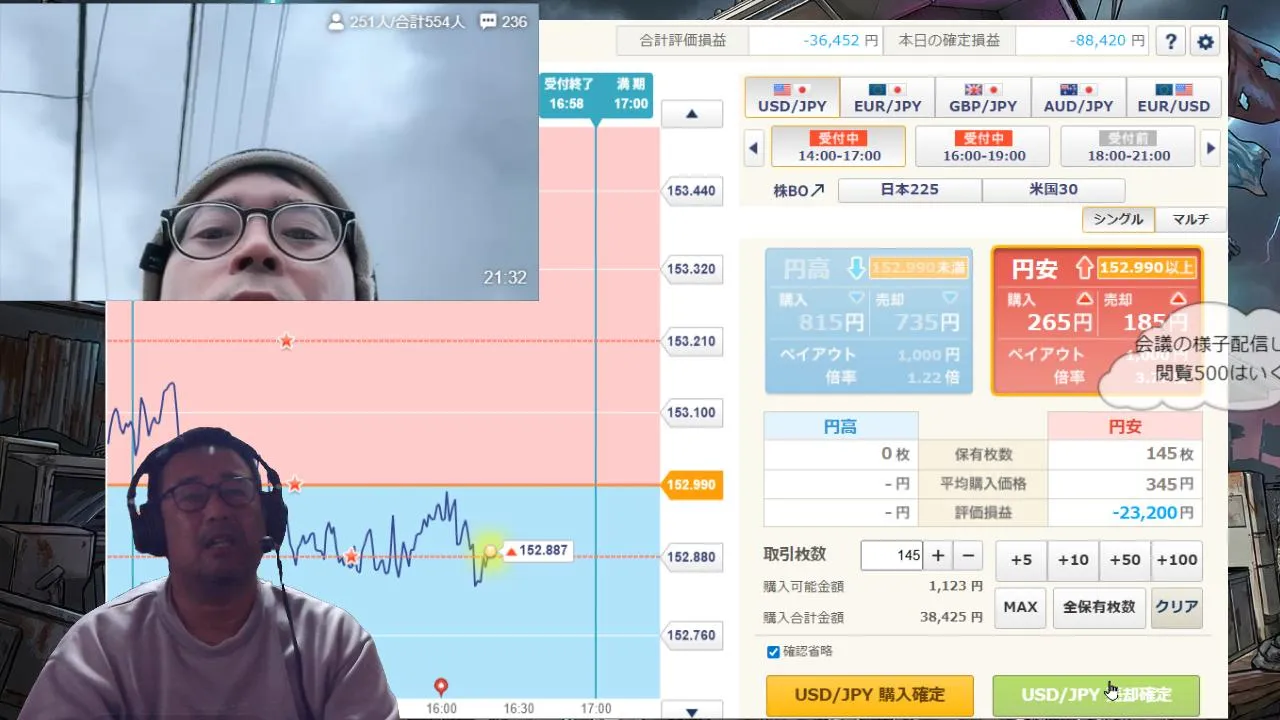Increase trade quantity with plus button
The image size is (1280, 720).
click(938, 556)
